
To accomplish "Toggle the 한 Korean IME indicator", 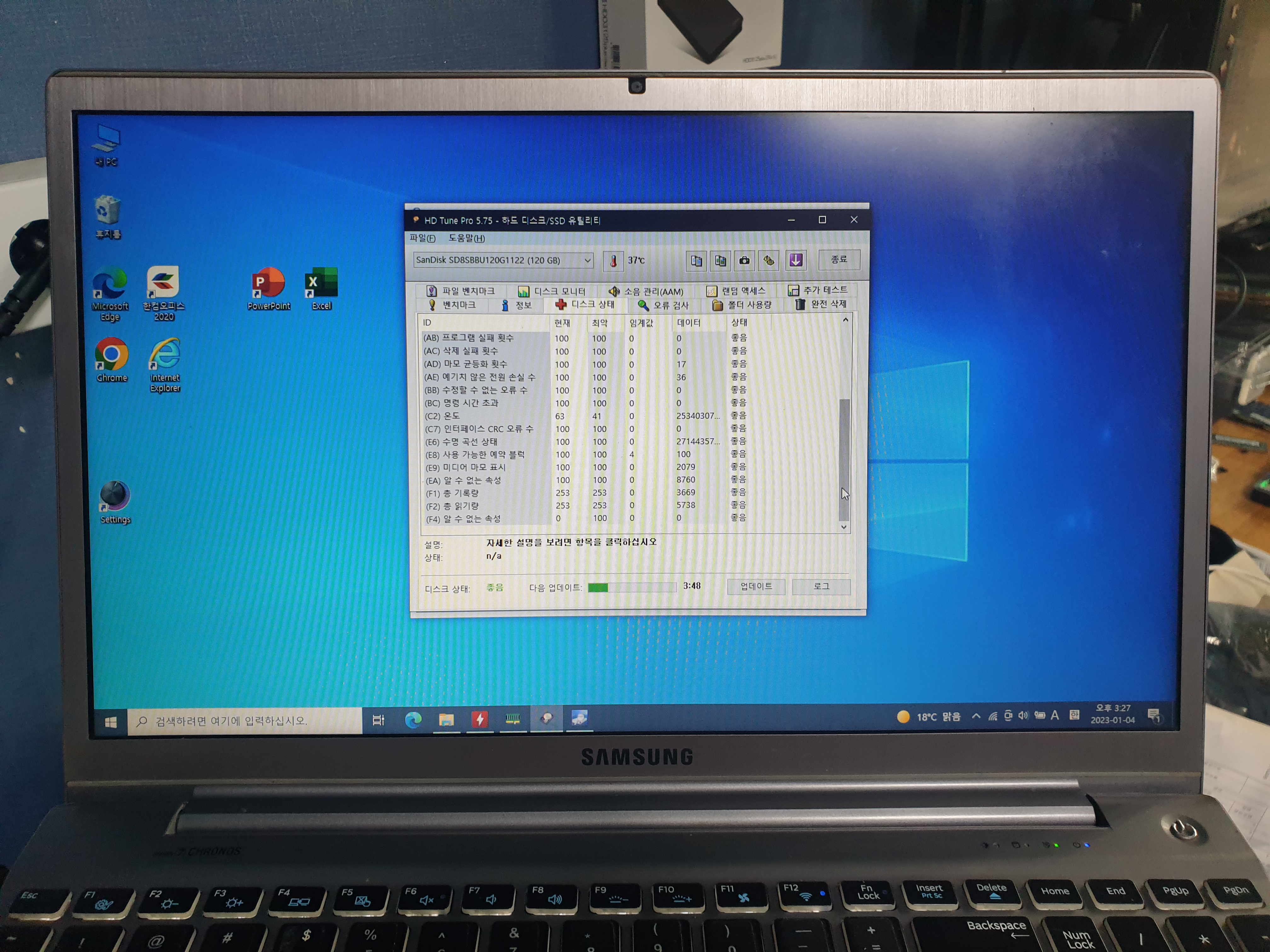I will 1074,715.
